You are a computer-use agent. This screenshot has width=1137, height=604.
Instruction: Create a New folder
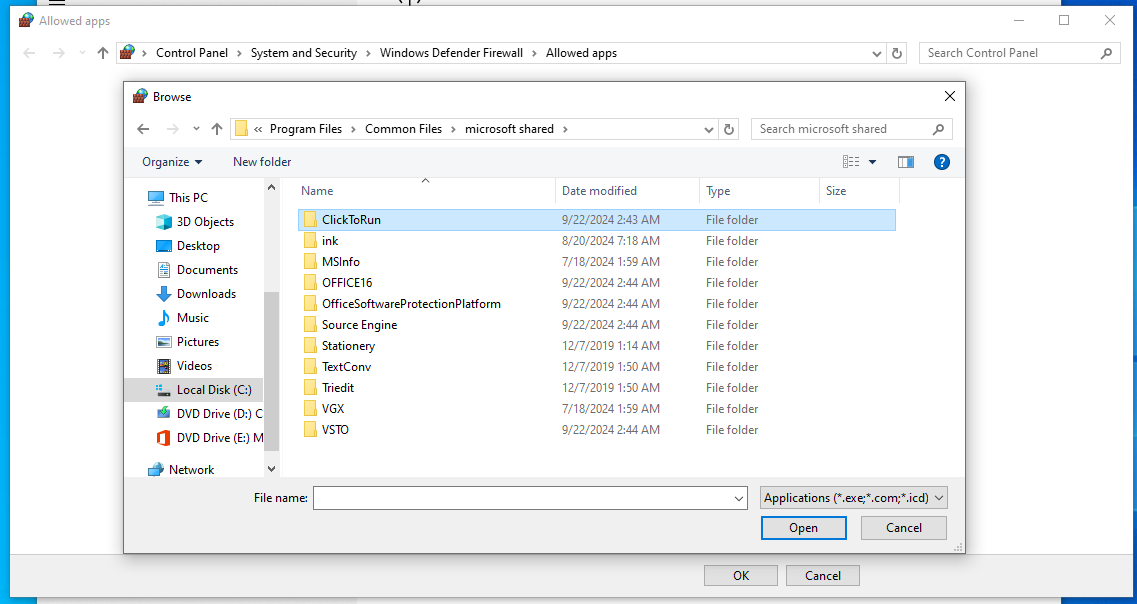[x=262, y=162]
